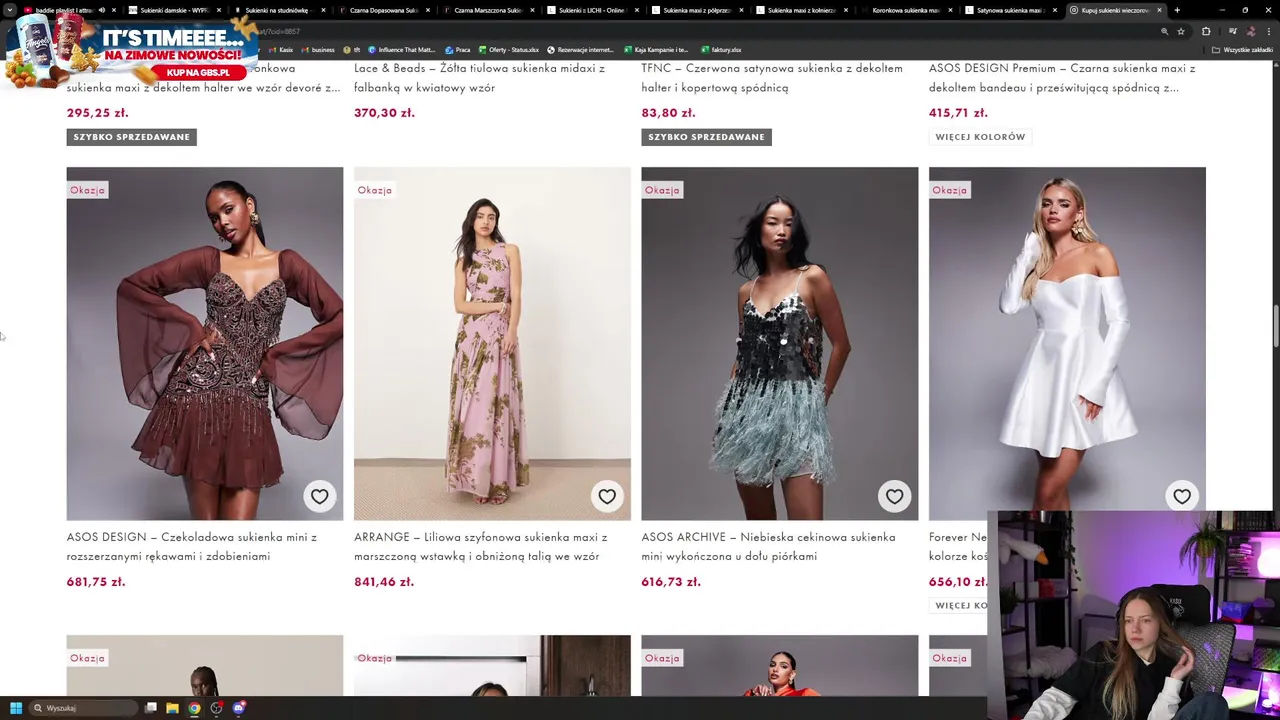This screenshot has height=720, width=1280.
Task: Close the Kupuj sukienki wieczorowe tab
Action: click(x=1159, y=10)
